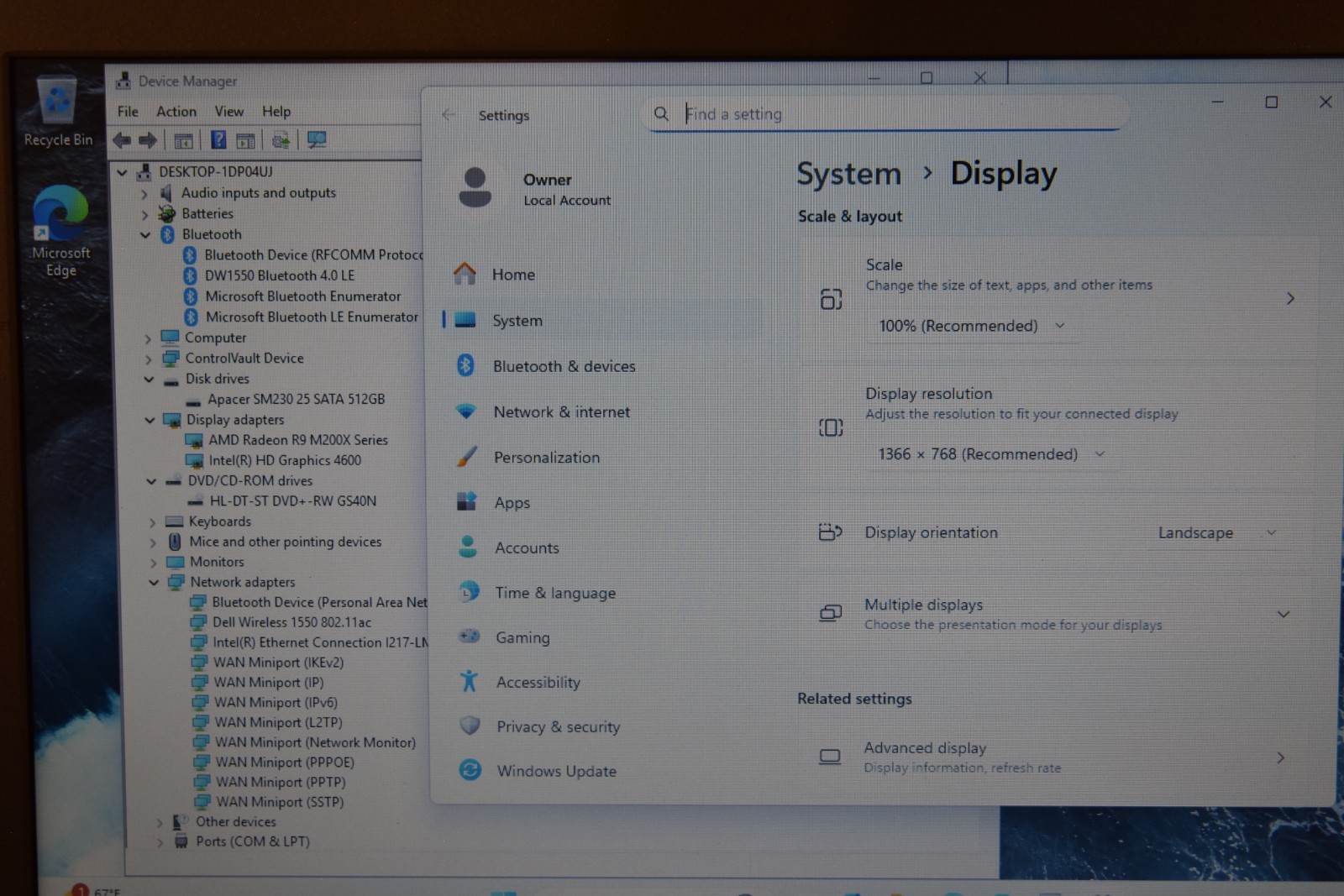
Task: Select WAN Miniport (PPPOE) entry
Action: pos(285,762)
